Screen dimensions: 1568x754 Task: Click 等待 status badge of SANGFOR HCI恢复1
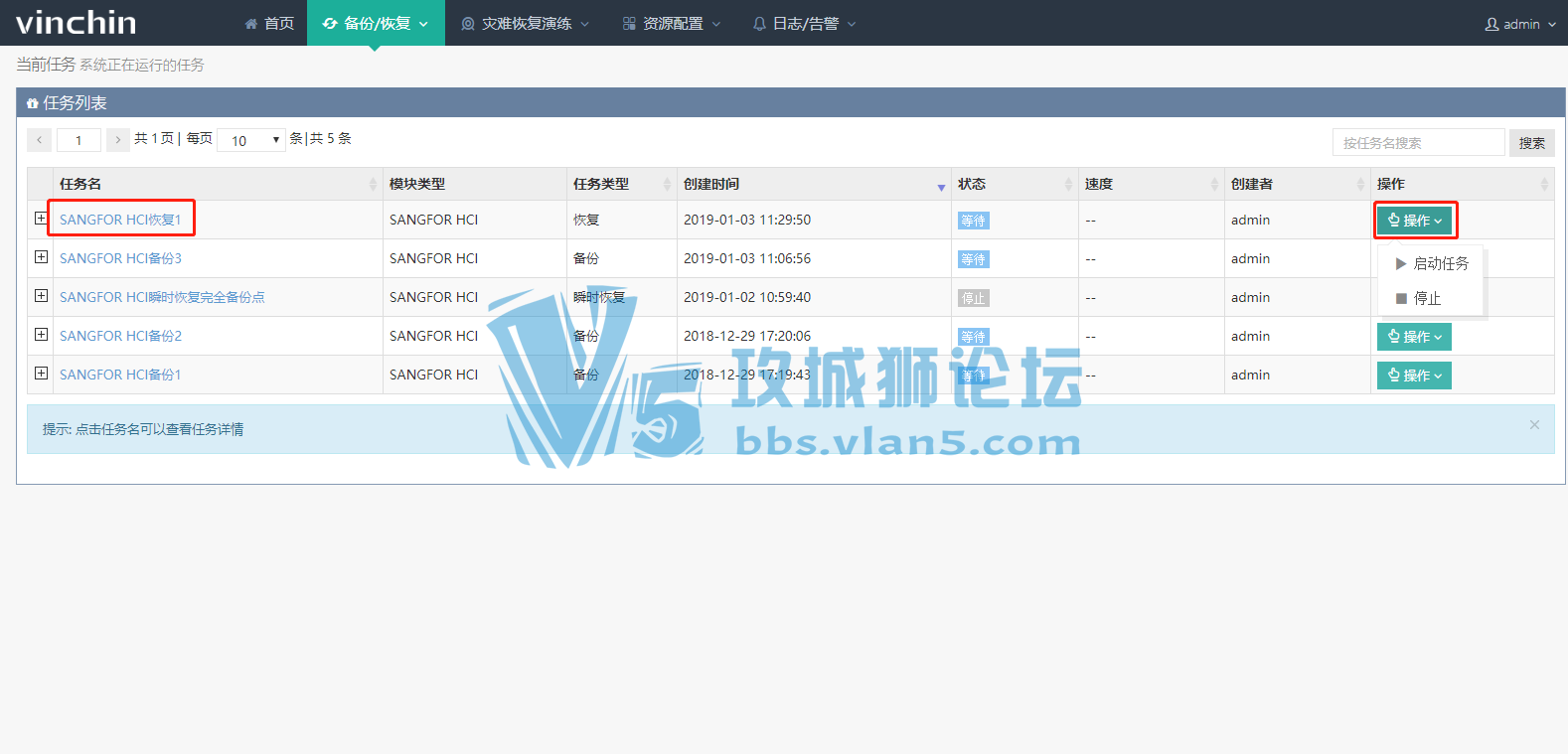point(974,221)
